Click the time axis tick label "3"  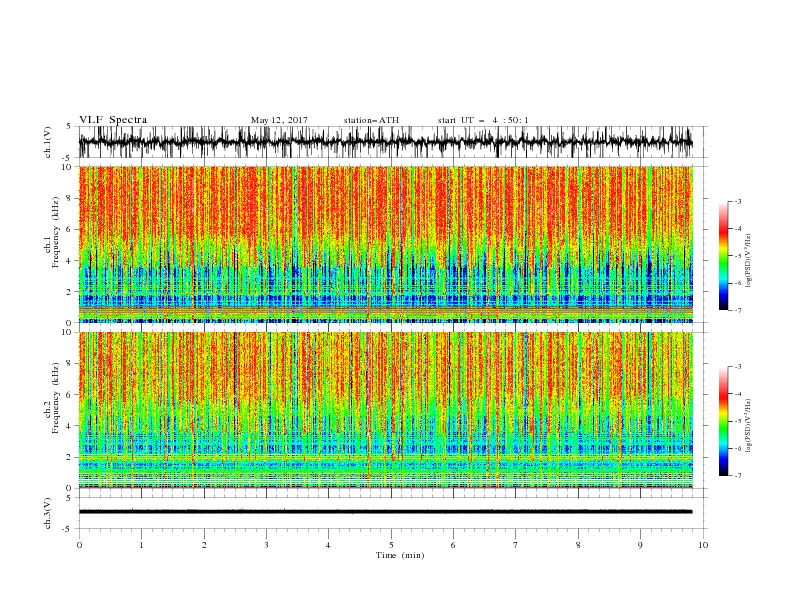click(x=266, y=545)
